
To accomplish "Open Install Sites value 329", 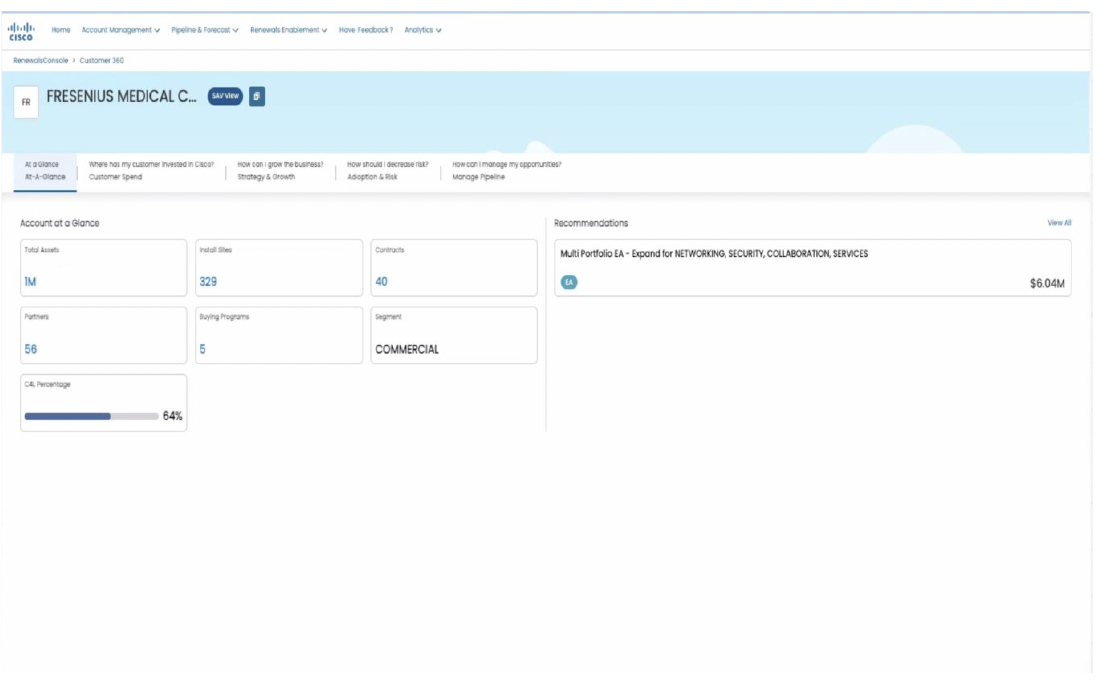I will [x=208, y=282].
